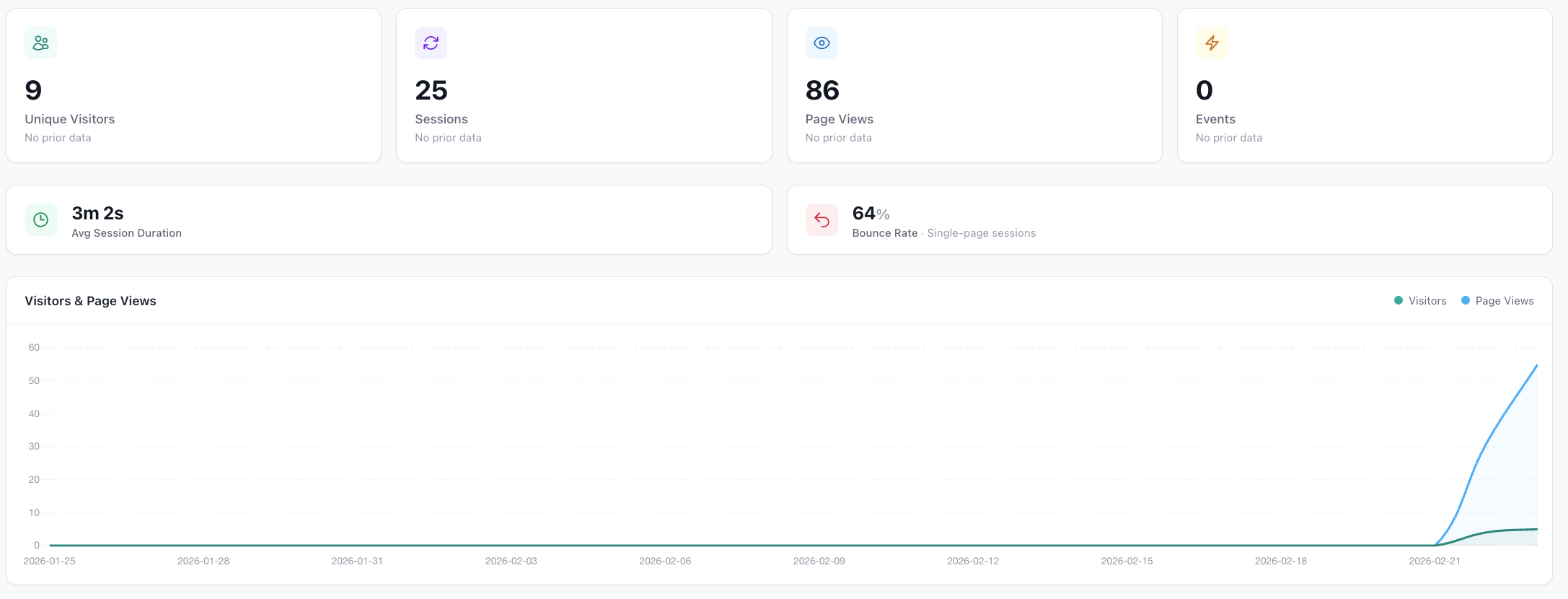
Task: Click the 2026-02-12 axis date
Action: pyautogui.click(x=973, y=561)
